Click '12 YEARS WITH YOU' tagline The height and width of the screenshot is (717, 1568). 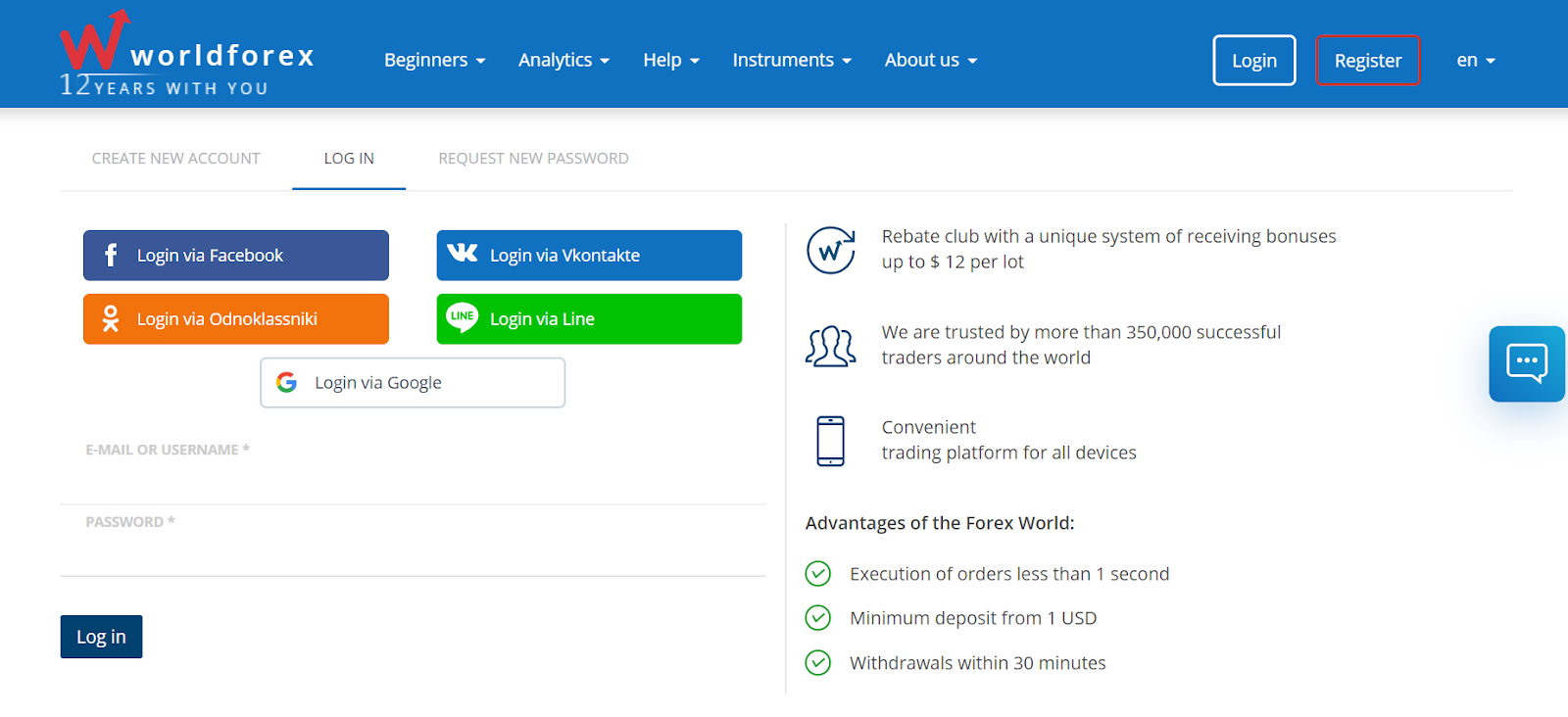point(164,86)
